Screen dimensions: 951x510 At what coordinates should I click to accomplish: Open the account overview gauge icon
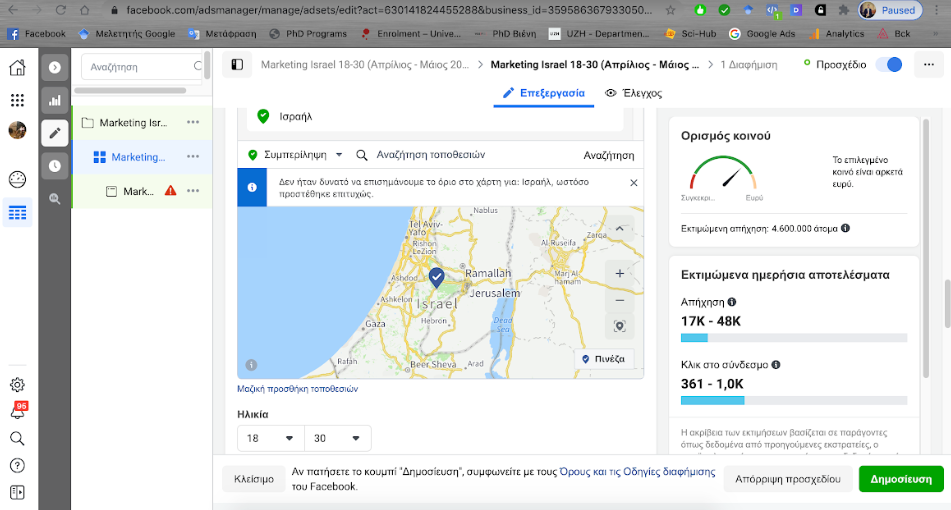click(x=17, y=179)
